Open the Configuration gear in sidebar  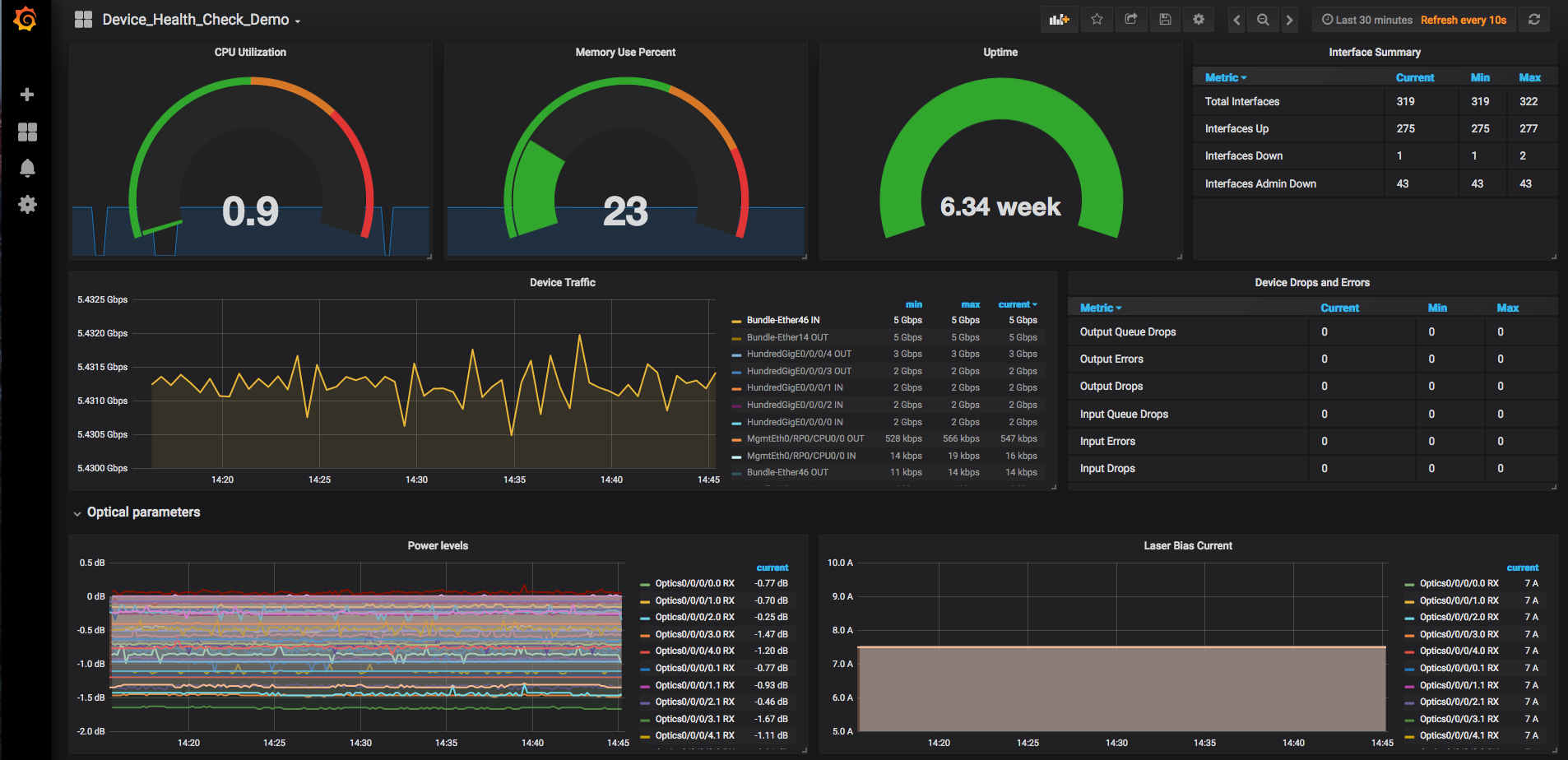tap(27, 204)
